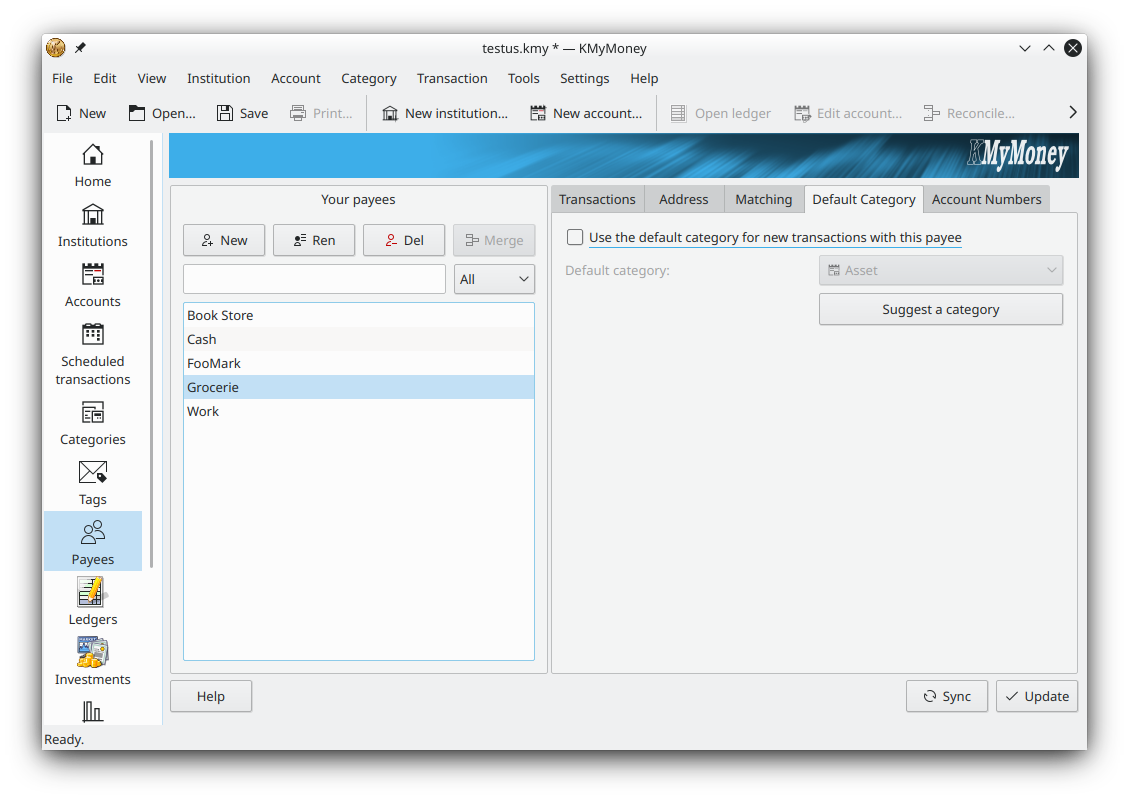Image resolution: width=1129 pixels, height=800 pixels.
Task: Switch to Categories view
Action: click(92, 424)
